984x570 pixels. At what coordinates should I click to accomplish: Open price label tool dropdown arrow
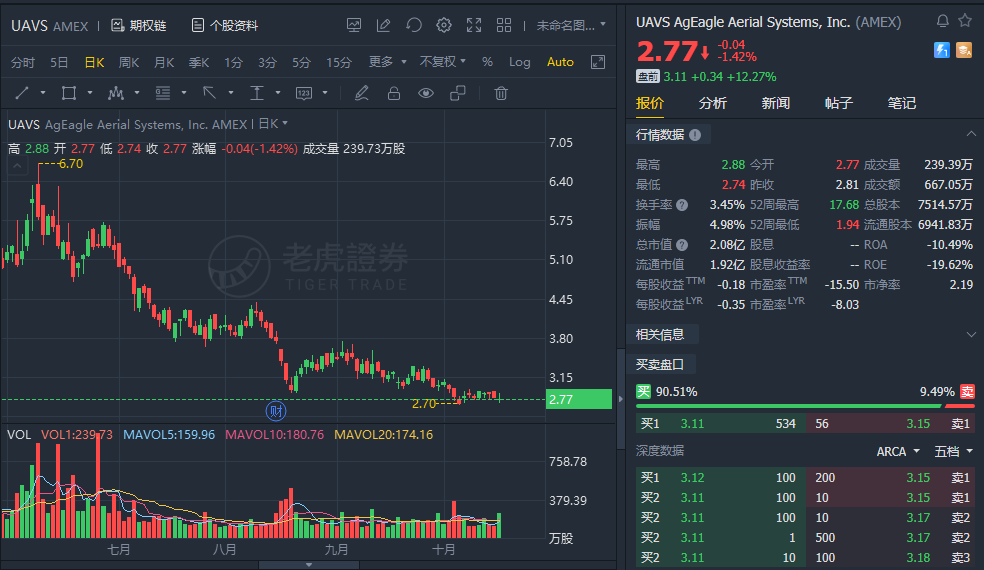pos(325,93)
